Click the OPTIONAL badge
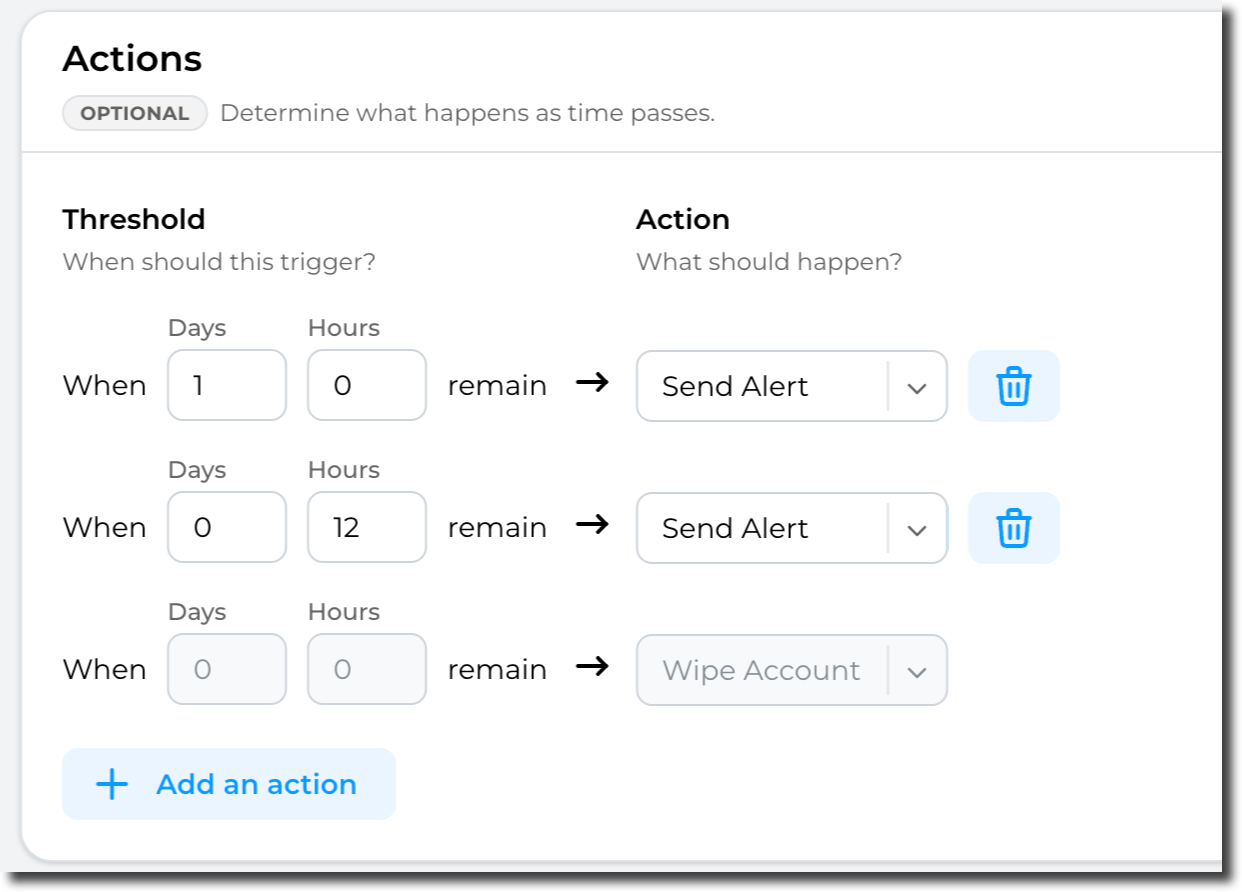This screenshot has width=1242, height=892. tap(134, 113)
